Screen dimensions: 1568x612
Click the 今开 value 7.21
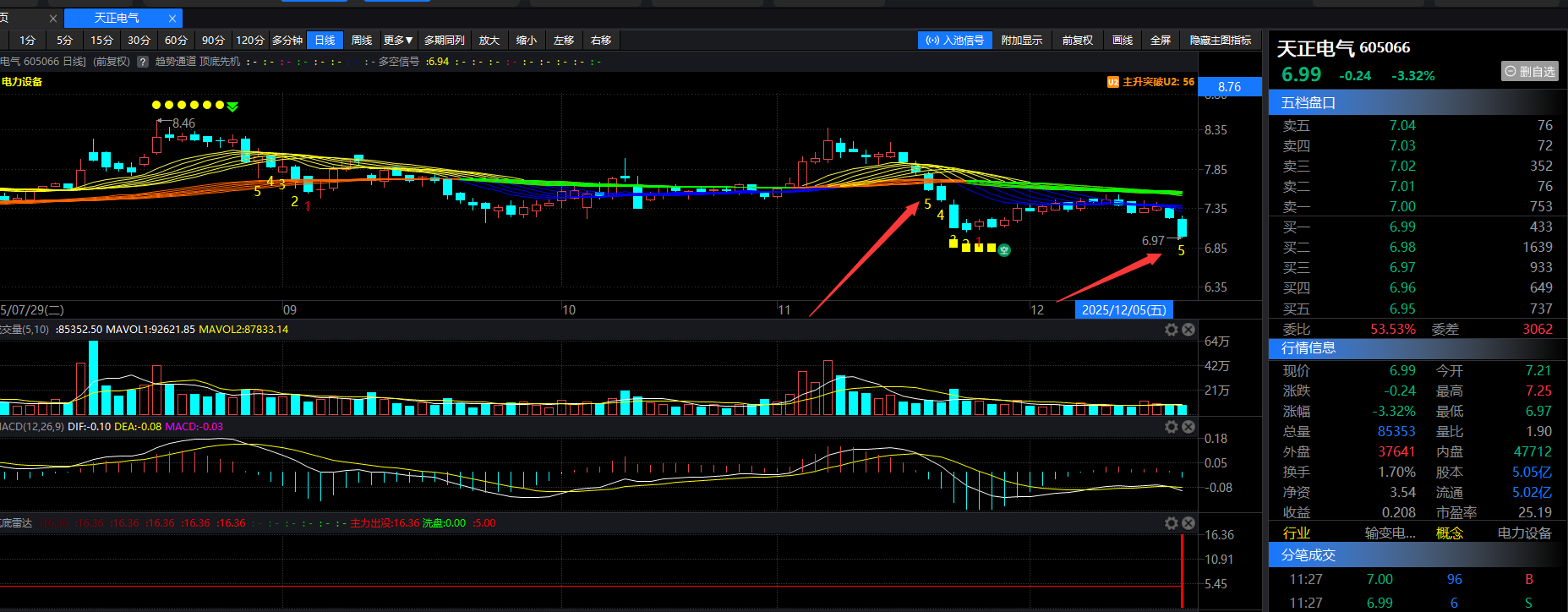click(x=1538, y=370)
